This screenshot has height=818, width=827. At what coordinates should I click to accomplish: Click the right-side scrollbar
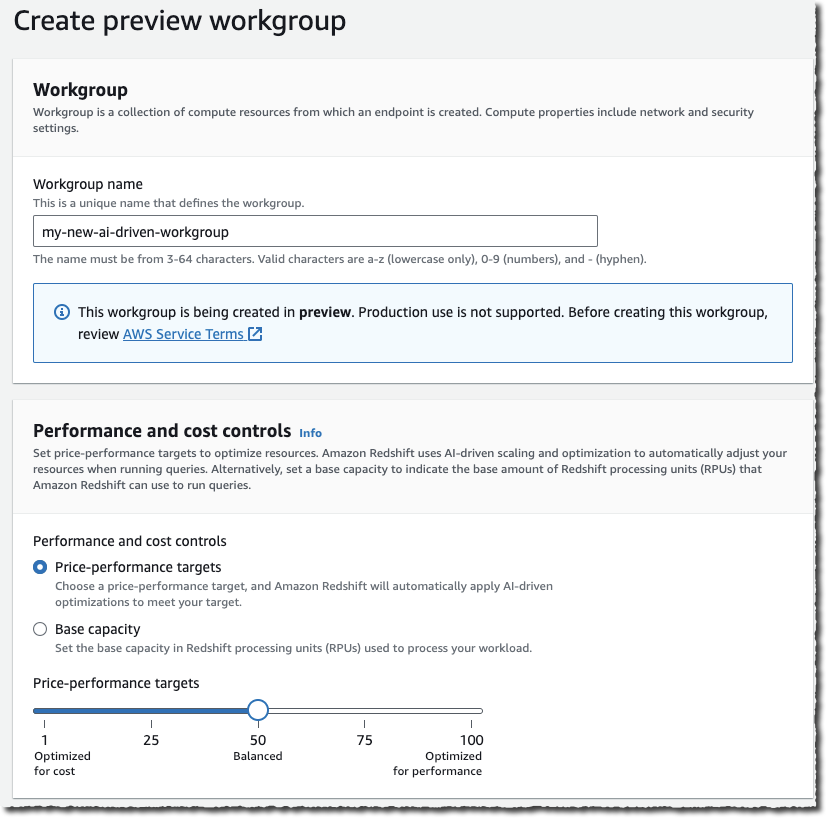[x=820, y=400]
